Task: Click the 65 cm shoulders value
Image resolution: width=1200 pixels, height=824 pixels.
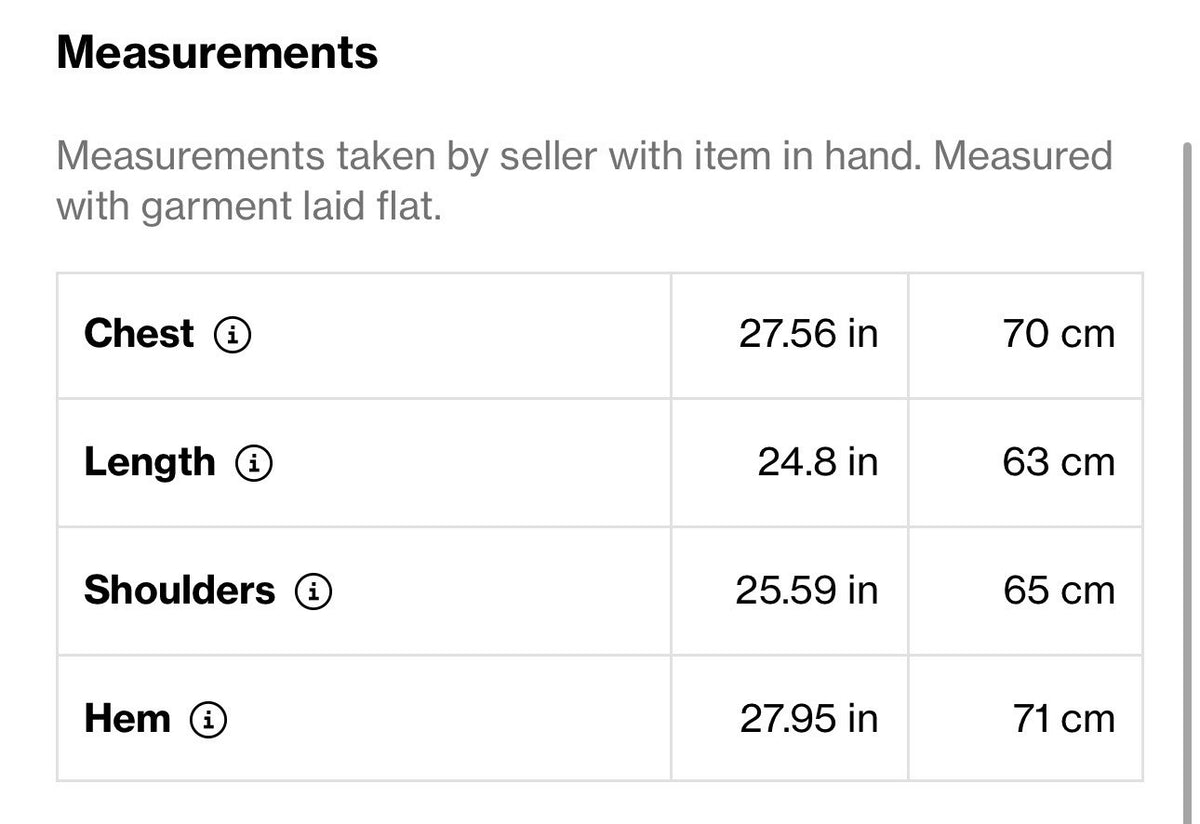Action: point(1059,591)
